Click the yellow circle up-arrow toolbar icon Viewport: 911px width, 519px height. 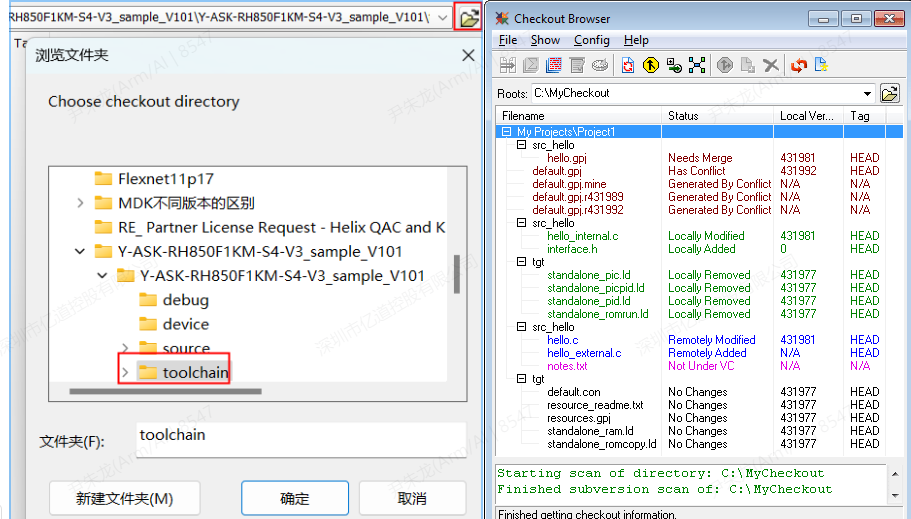coord(651,65)
